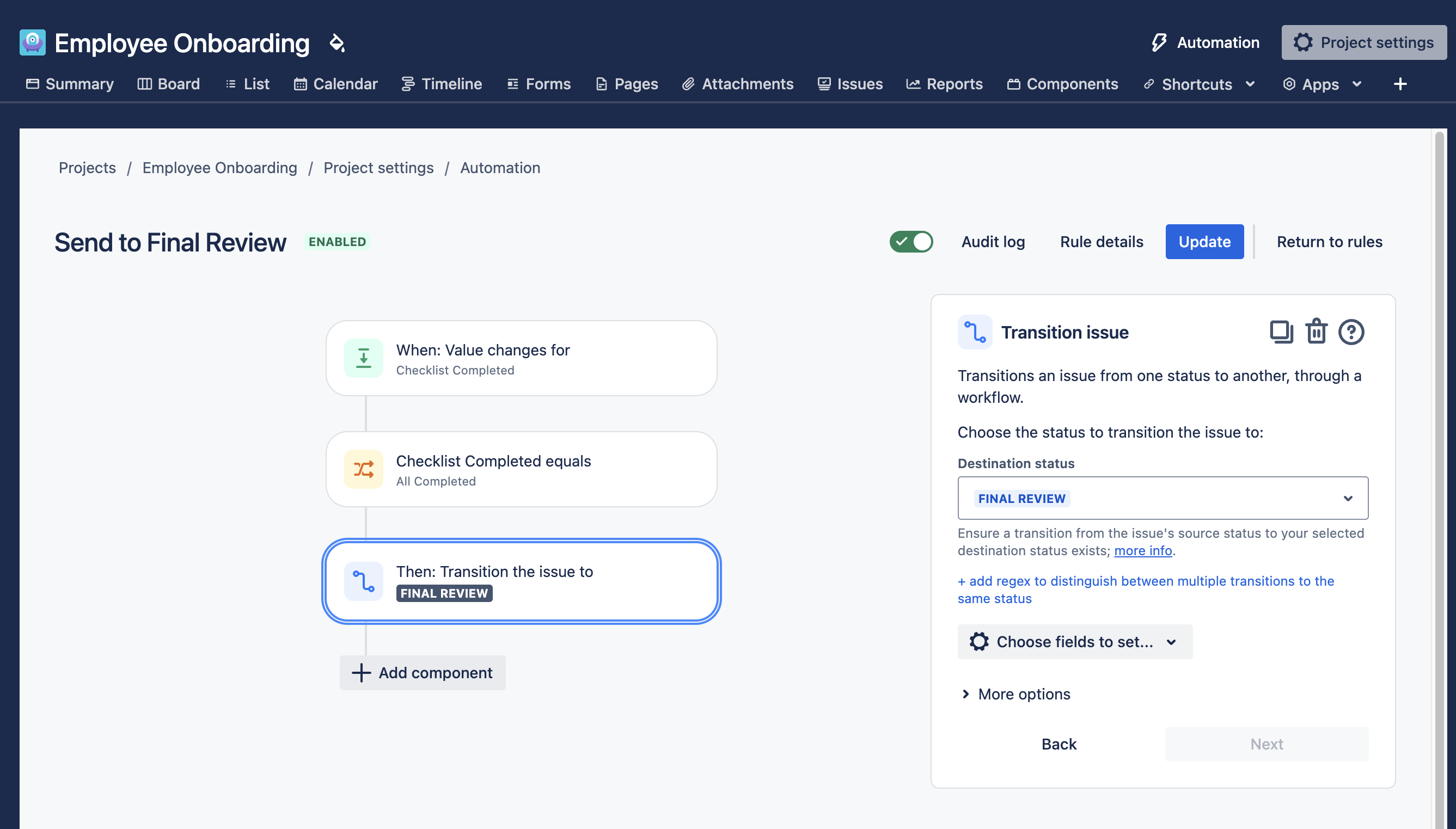Image resolution: width=1456 pixels, height=829 pixels.
Task: Expand Choose fields to set dropdown
Action: point(1074,642)
